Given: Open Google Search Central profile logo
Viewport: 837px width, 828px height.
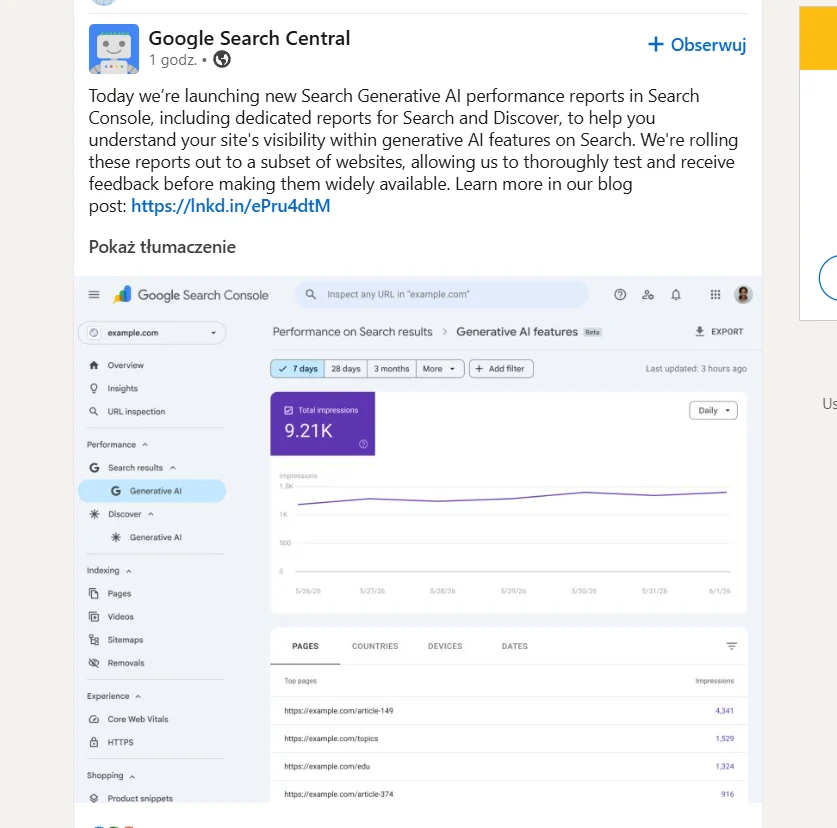Looking at the screenshot, I should (114, 49).
